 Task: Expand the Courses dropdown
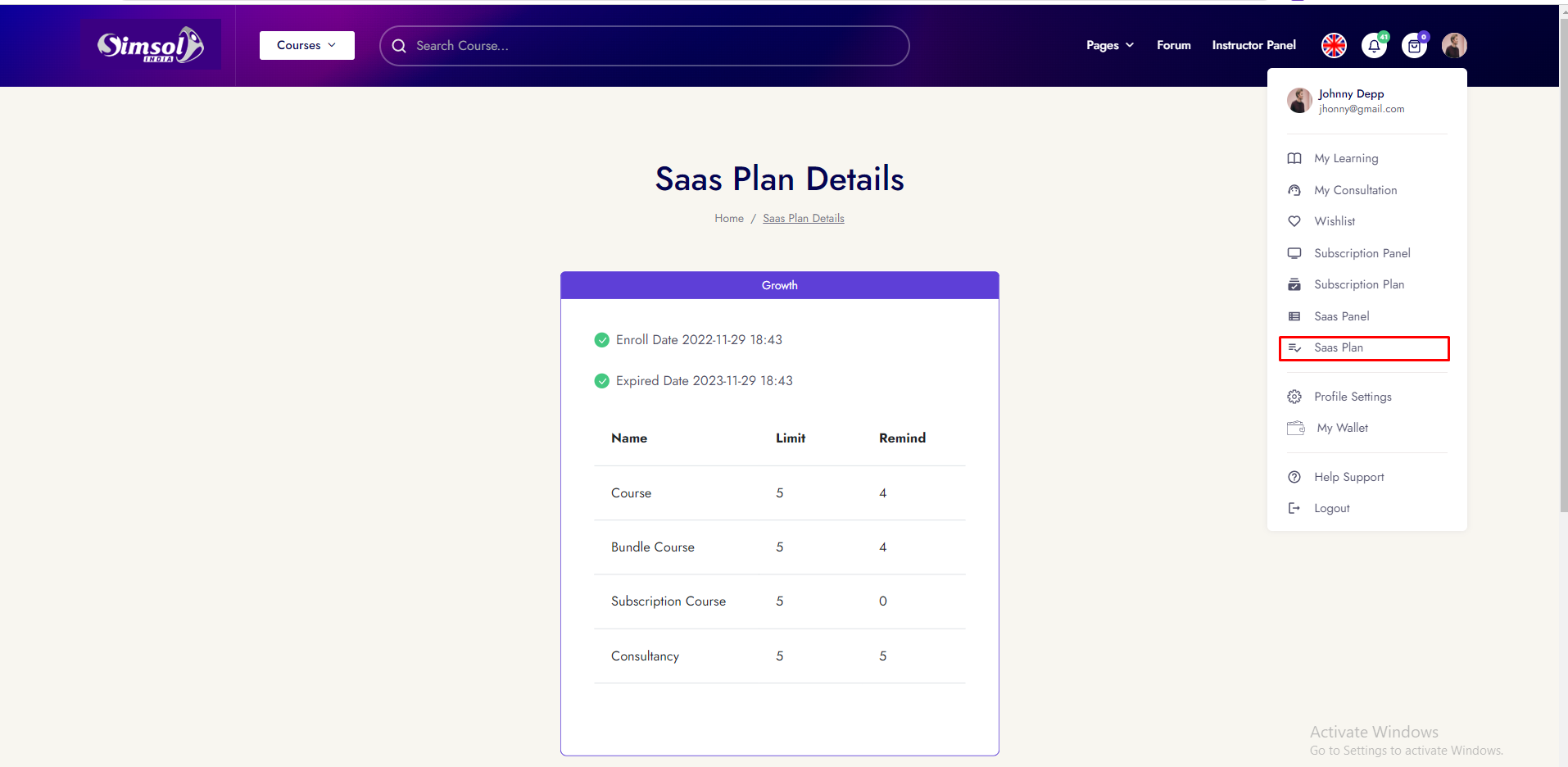[306, 45]
